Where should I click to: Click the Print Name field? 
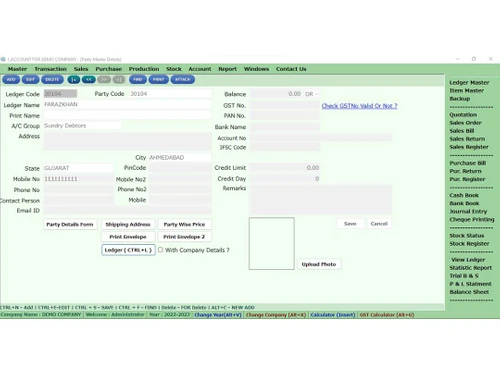click(x=127, y=115)
